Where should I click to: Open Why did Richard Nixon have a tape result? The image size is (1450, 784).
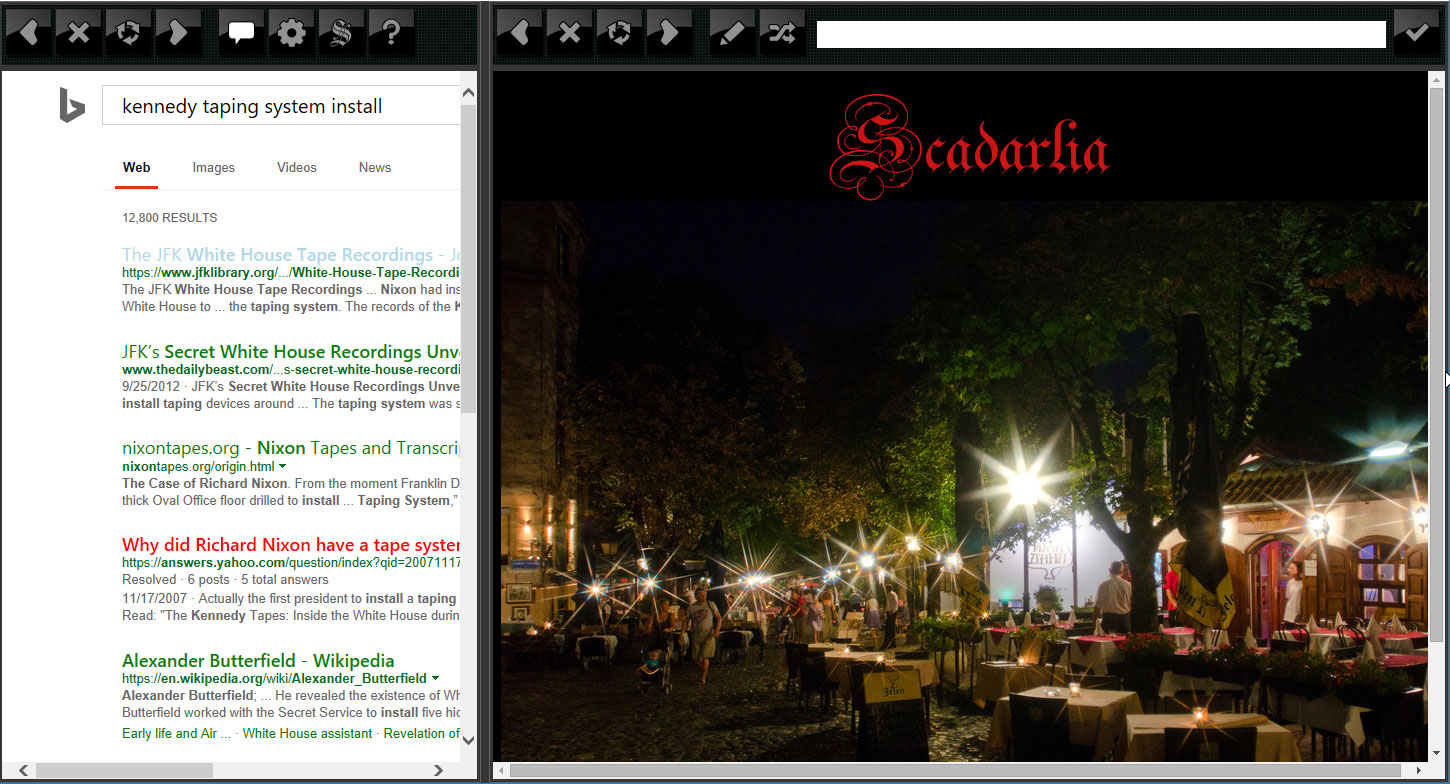coord(291,545)
